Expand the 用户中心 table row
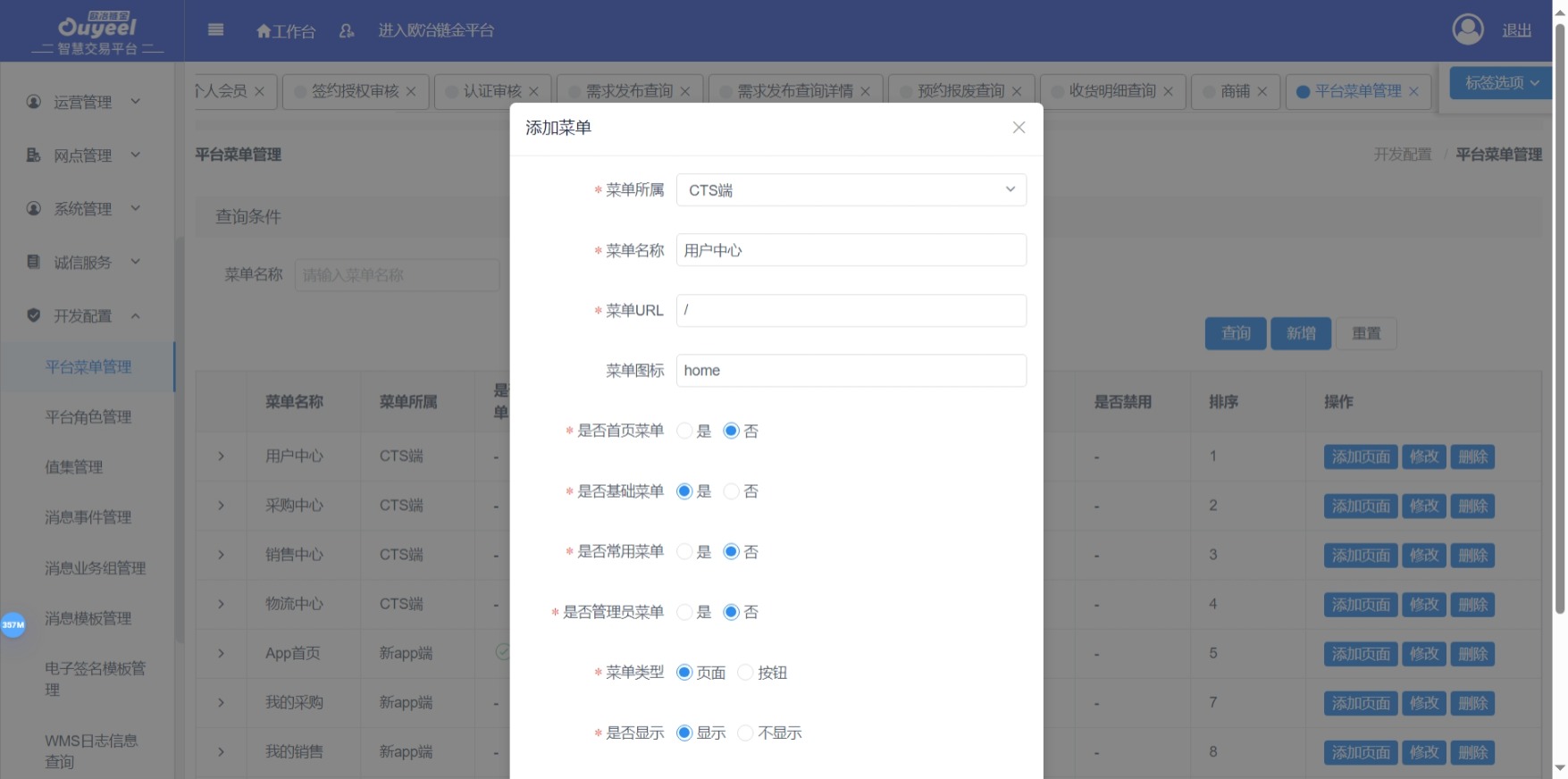The height and width of the screenshot is (779, 1568). pyautogui.click(x=221, y=457)
